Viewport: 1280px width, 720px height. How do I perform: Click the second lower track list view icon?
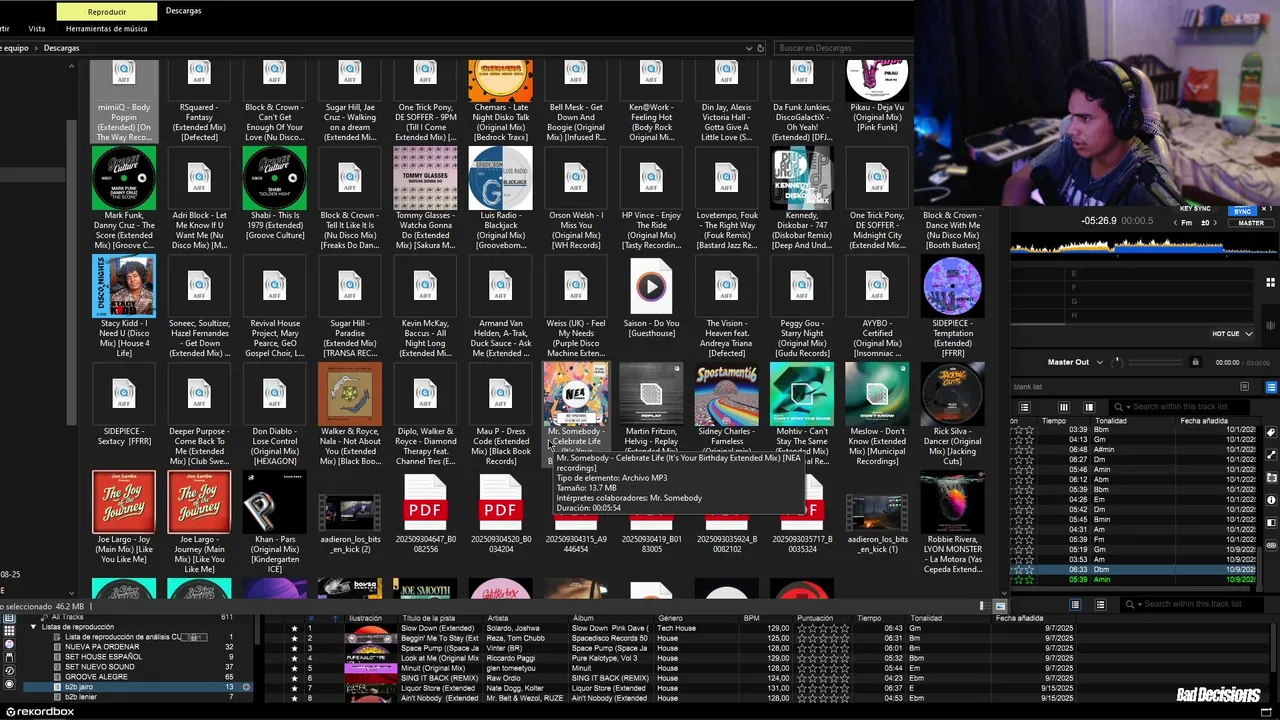tap(1100, 605)
